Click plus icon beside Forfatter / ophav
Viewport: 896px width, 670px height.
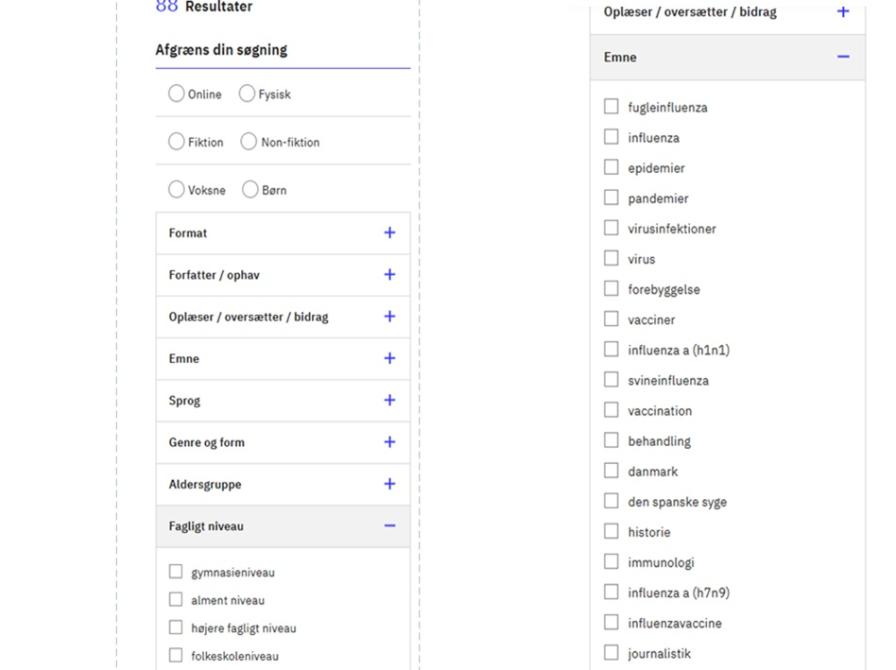pyautogui.click(x=389, y=275)
